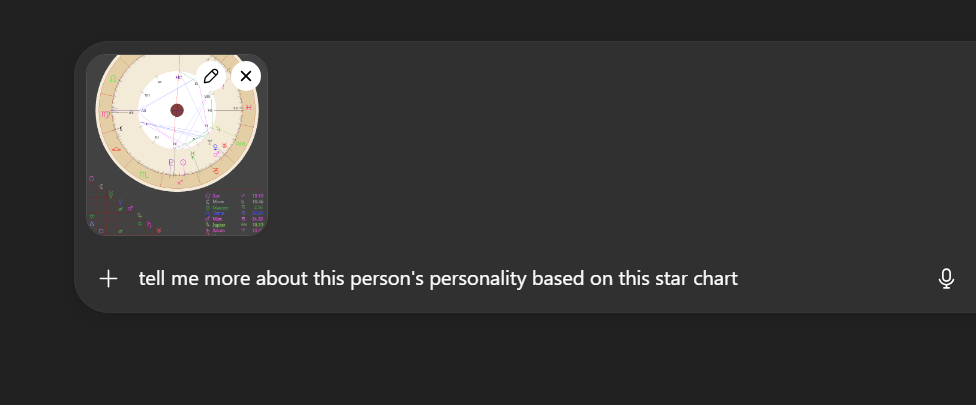976x405 pixels.
Task: Remove the attached star chart image
Action: 246,76
